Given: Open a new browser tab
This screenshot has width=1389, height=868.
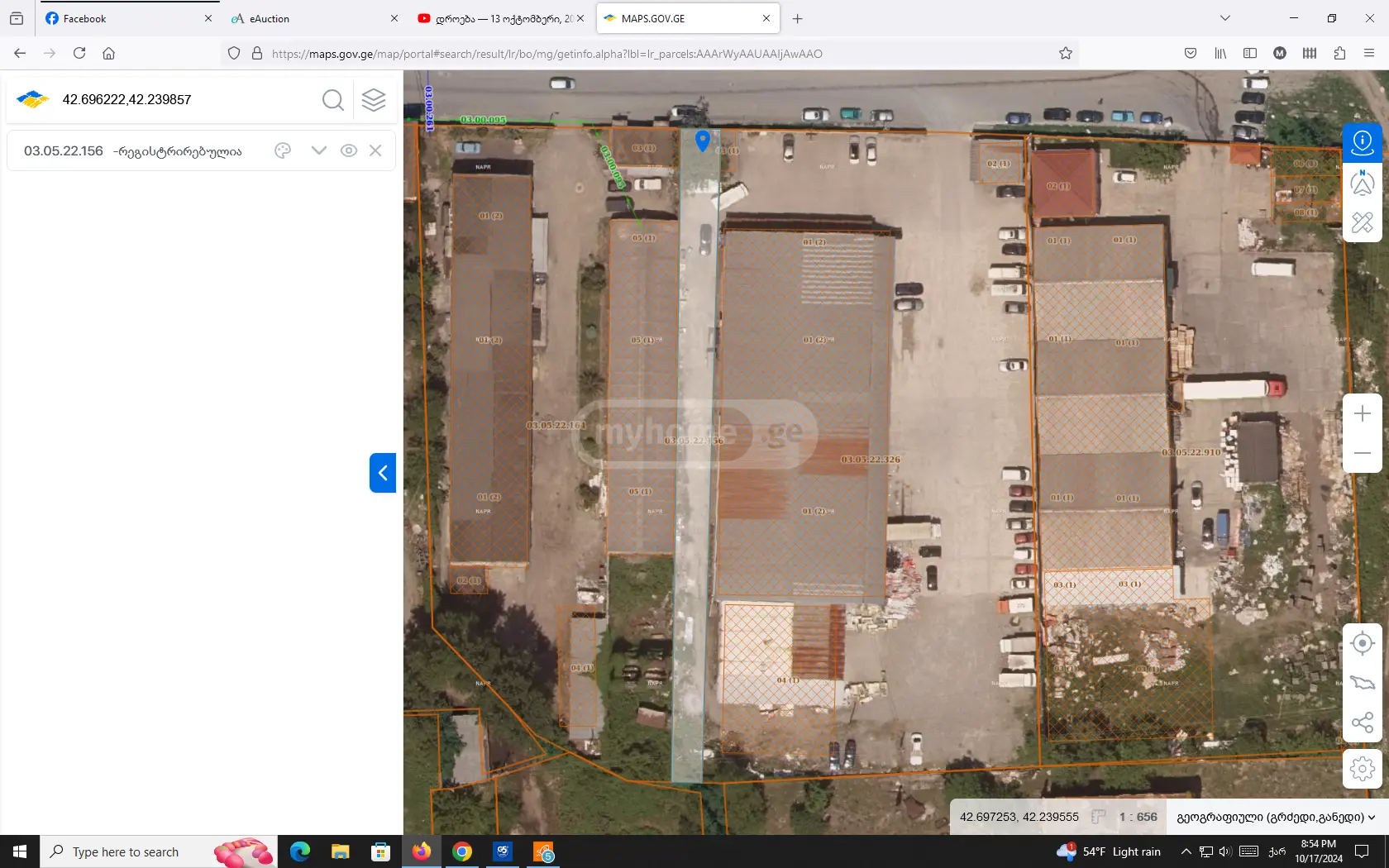Looking at the screenshot, I should click(798, 18).
